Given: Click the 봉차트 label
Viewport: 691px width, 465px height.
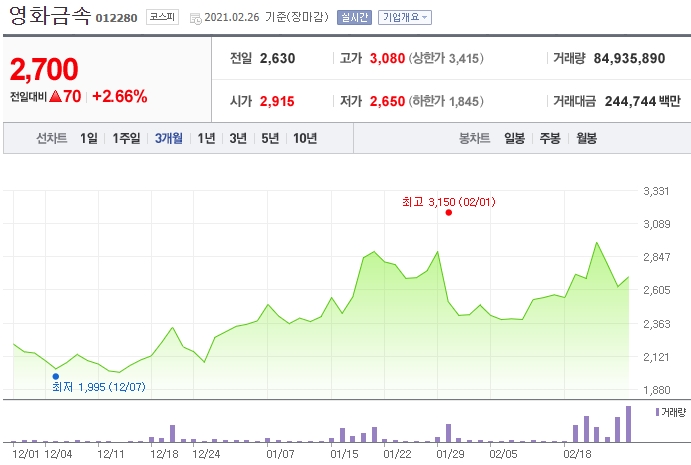Looking at the screenshot, I should click(x=474, y=138).
